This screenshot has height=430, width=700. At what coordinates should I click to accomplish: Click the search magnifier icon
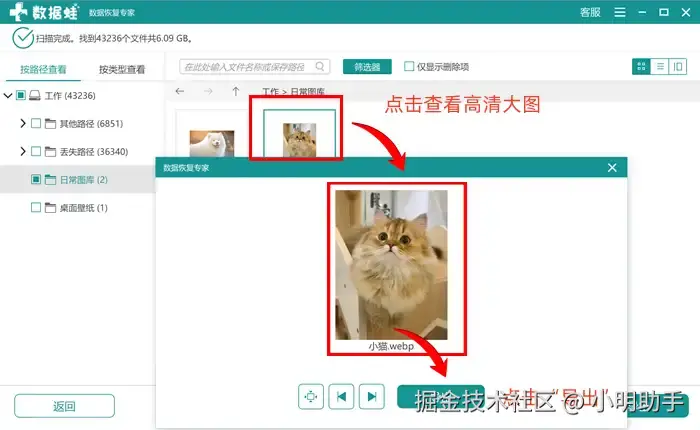pyautogui.click(x=320, y=67)
